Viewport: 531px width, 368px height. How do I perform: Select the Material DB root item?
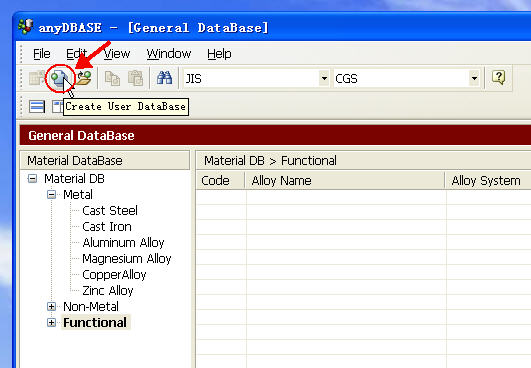(x=74, y=178)
